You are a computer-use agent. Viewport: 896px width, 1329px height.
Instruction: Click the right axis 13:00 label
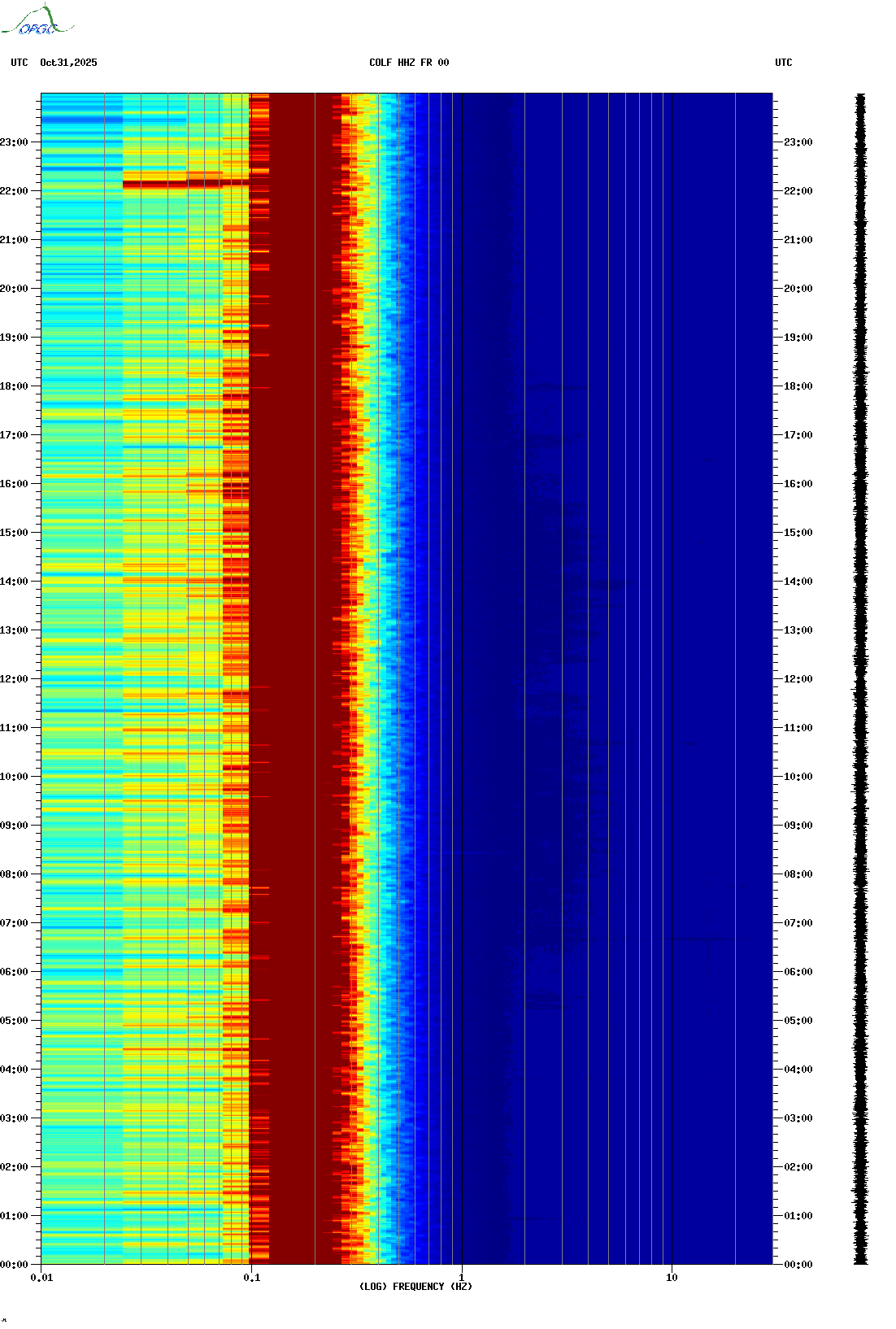(x=798, y=630)
